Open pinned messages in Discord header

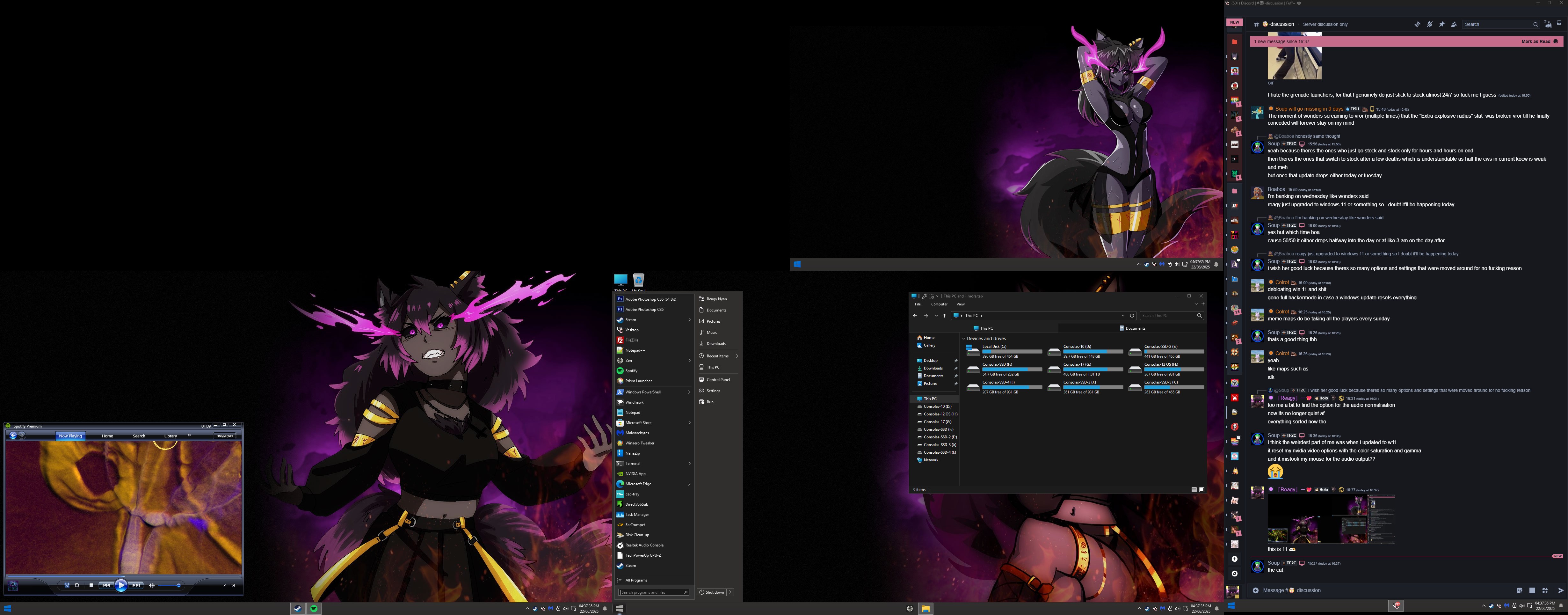(x=1442, y=24)
